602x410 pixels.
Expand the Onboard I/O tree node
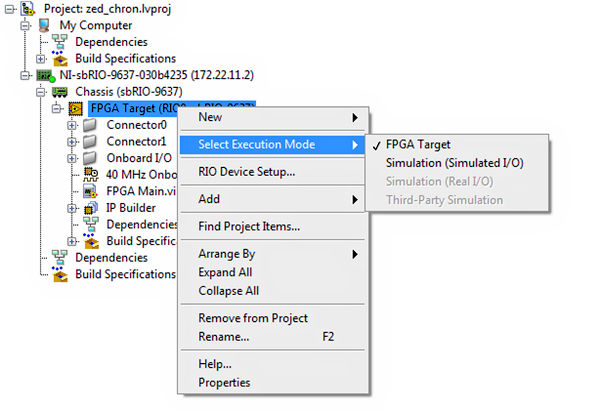pyautogui.click(x=73, y=158)
